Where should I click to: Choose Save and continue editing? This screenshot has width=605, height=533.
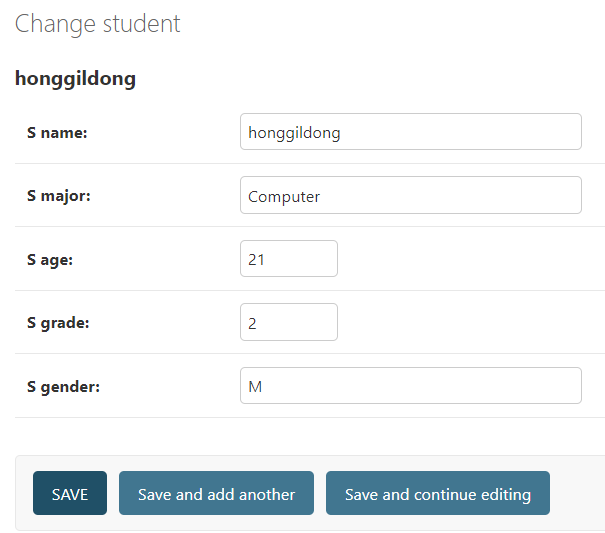click(437, 494)
